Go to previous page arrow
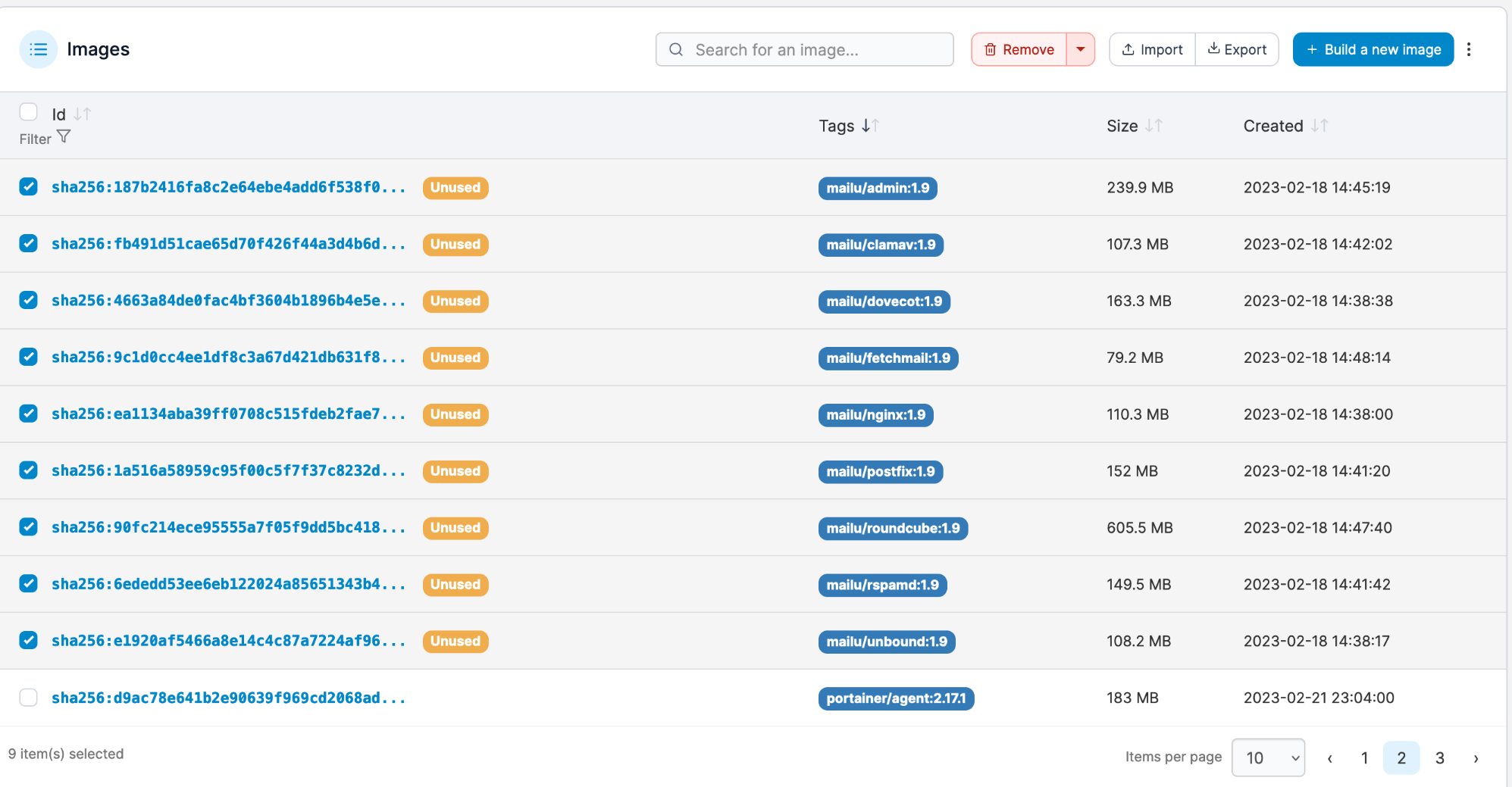The height and width of the screenshot is (787, 1512). tap(1329, 758)
